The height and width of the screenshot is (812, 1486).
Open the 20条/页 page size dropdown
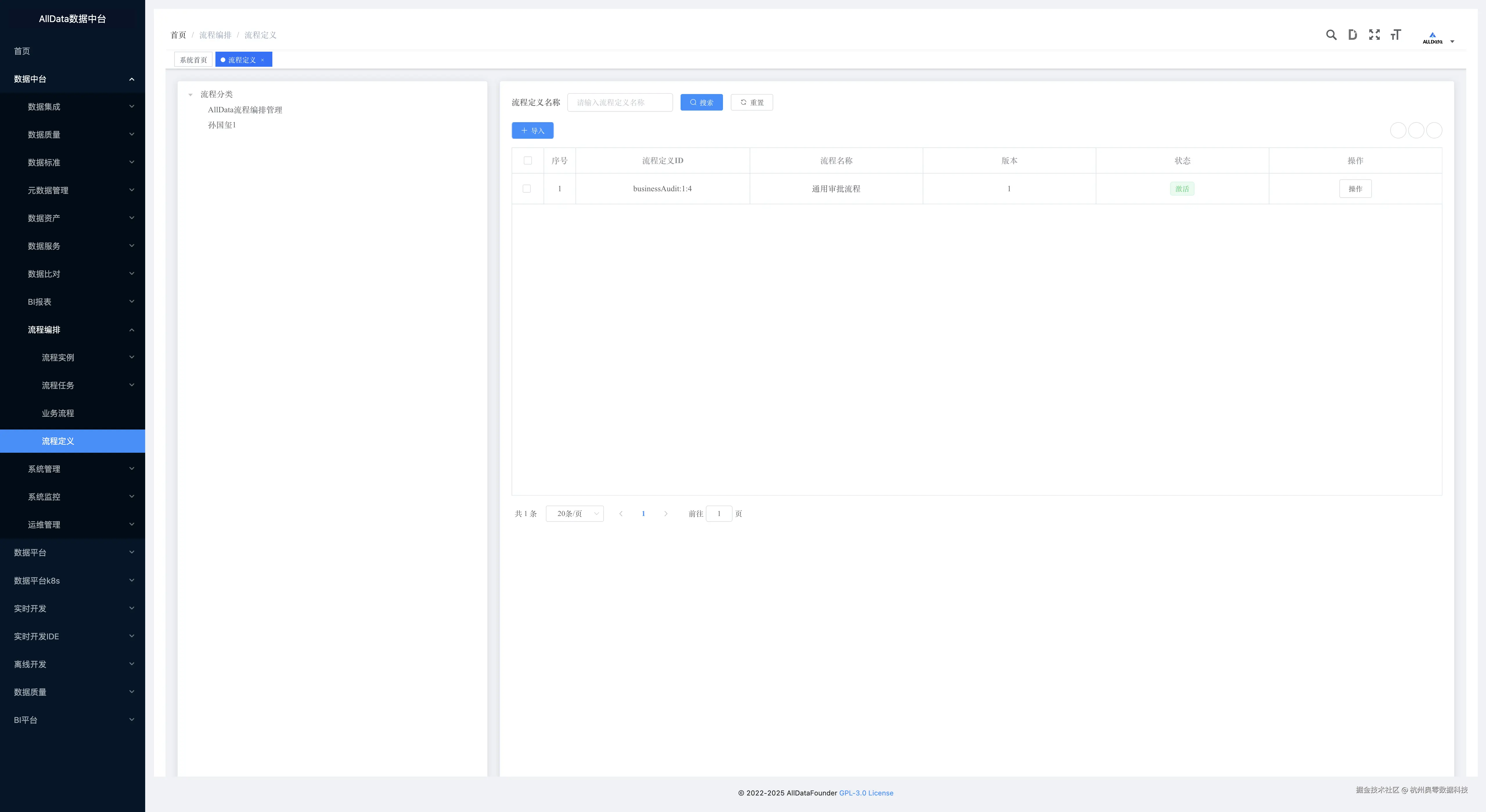[575, 514]
